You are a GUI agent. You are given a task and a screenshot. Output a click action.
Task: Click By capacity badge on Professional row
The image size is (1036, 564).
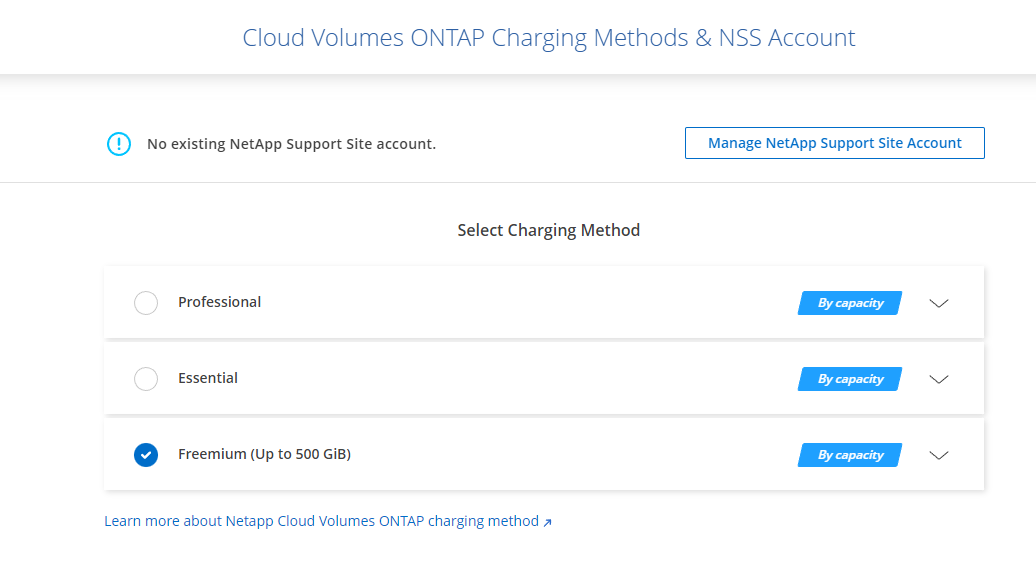pyautogui.click(x=850, y=303)
